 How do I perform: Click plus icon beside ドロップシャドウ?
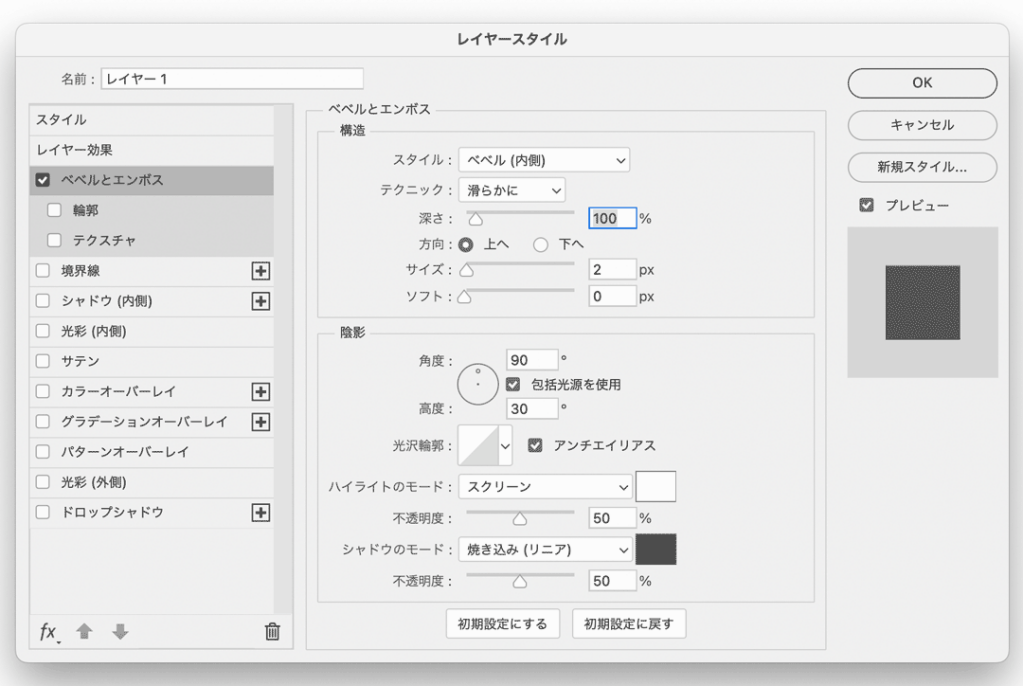click(x=261, y=512)
